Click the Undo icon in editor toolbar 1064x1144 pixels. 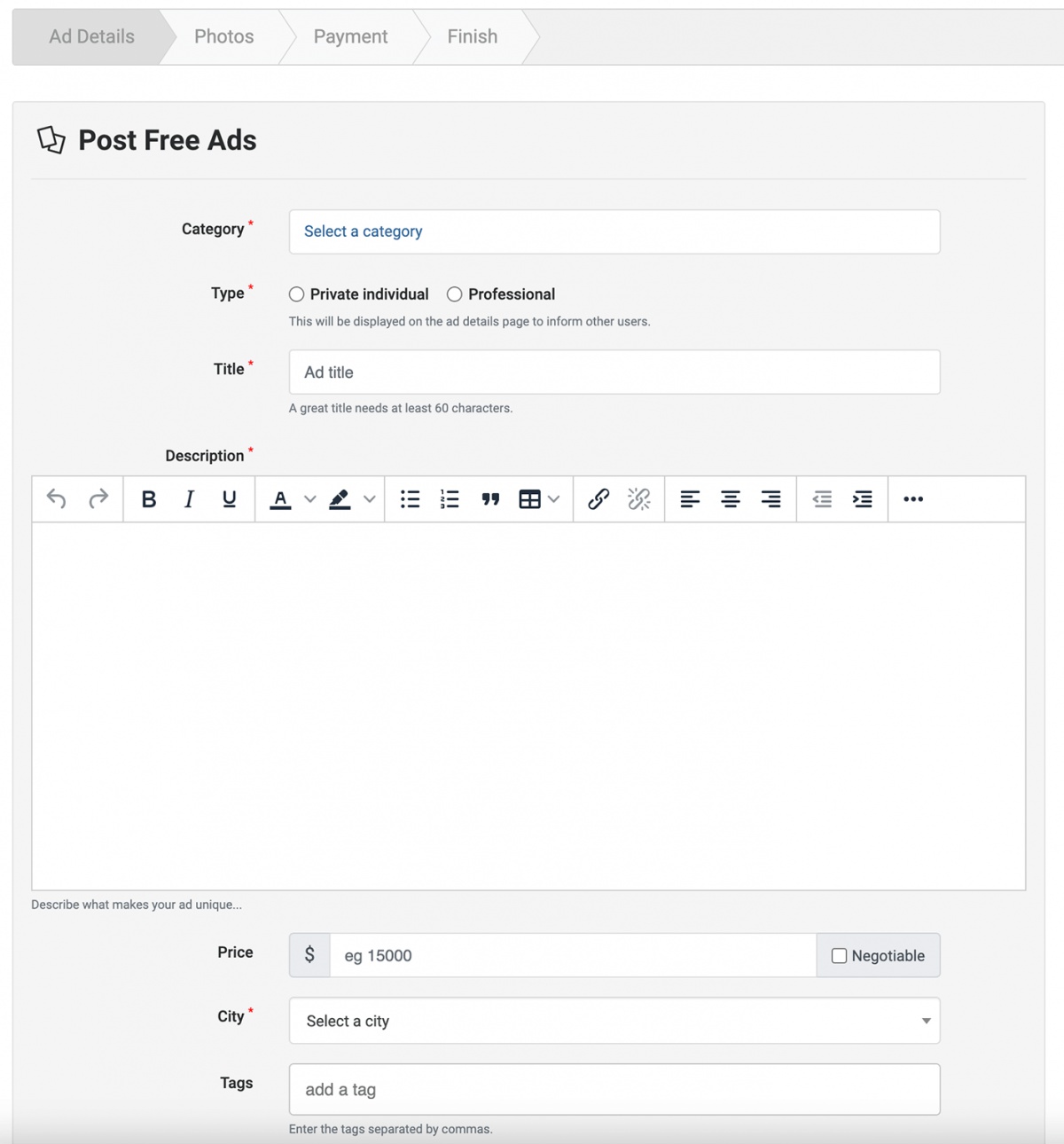point(56,499)
